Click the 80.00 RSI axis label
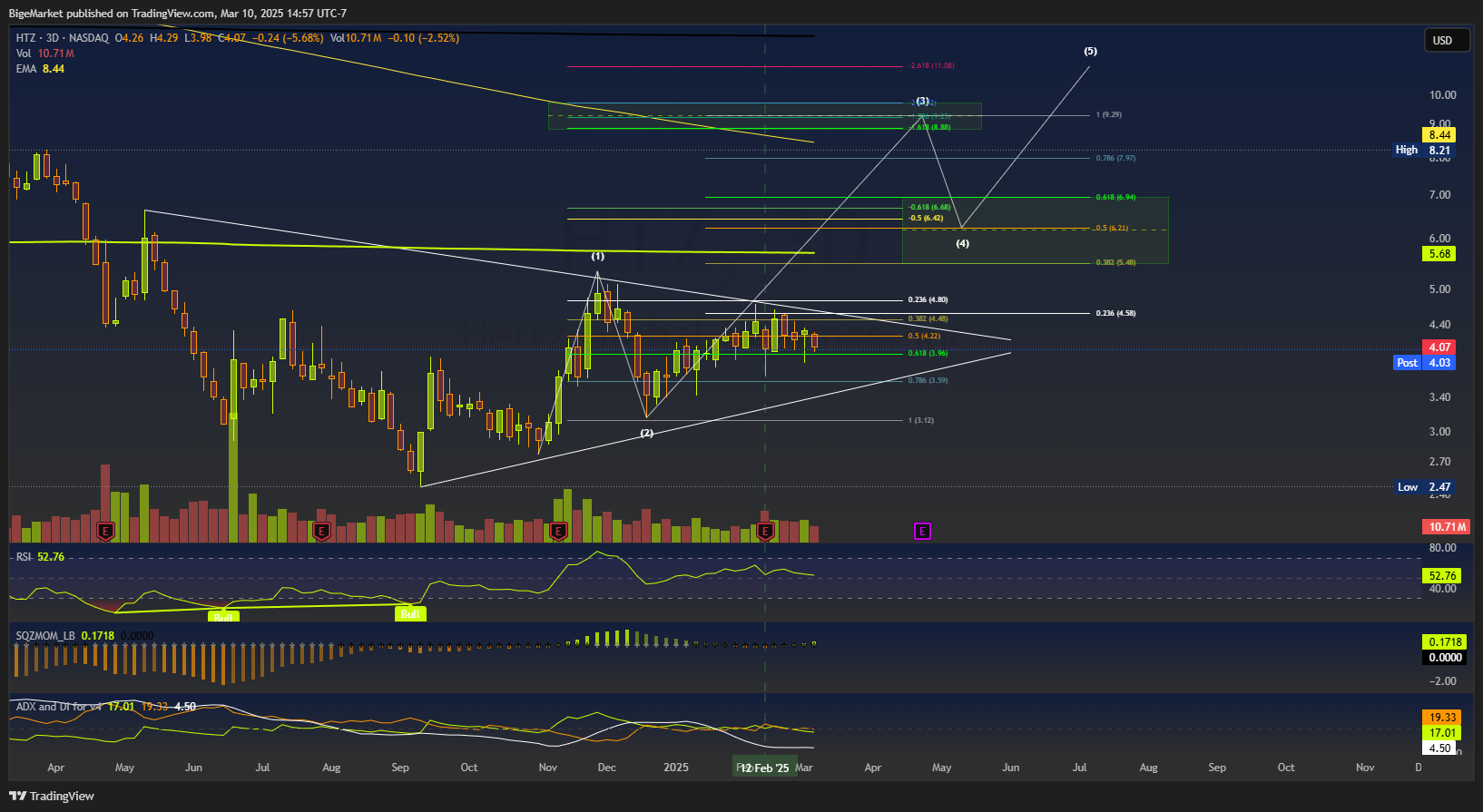The width and height of the screenshot is (1483, 812). (1442, 548)
